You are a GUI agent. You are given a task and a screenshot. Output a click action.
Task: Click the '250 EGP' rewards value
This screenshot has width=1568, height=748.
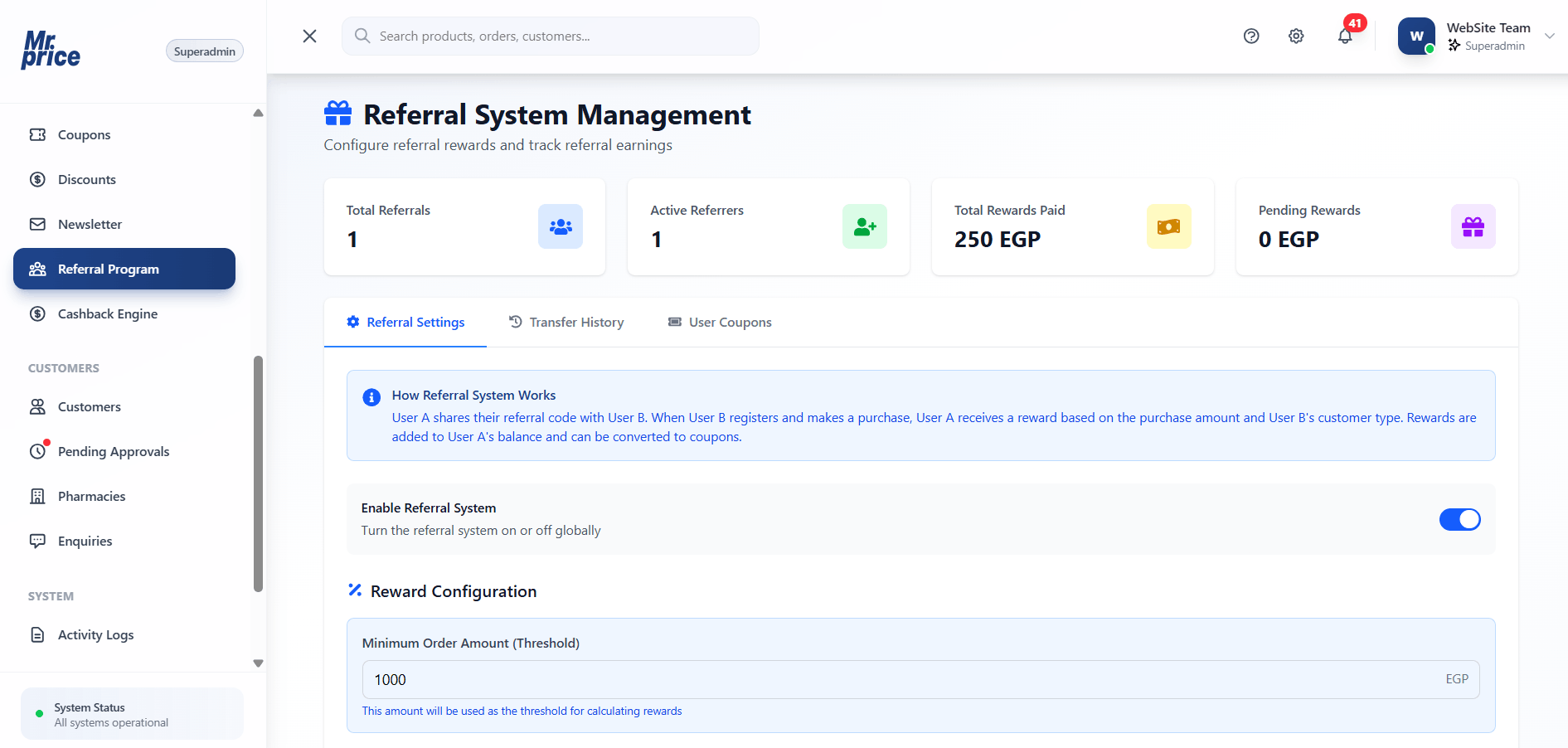point(997,240)
